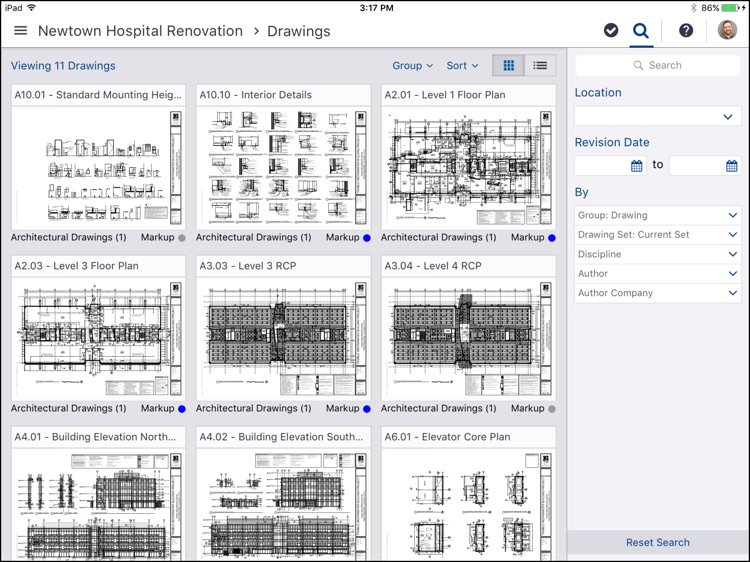The width and height of the screenshot is (750, 562).
Task: Open the hamburger navigation menu
Action: click(20, 31)
